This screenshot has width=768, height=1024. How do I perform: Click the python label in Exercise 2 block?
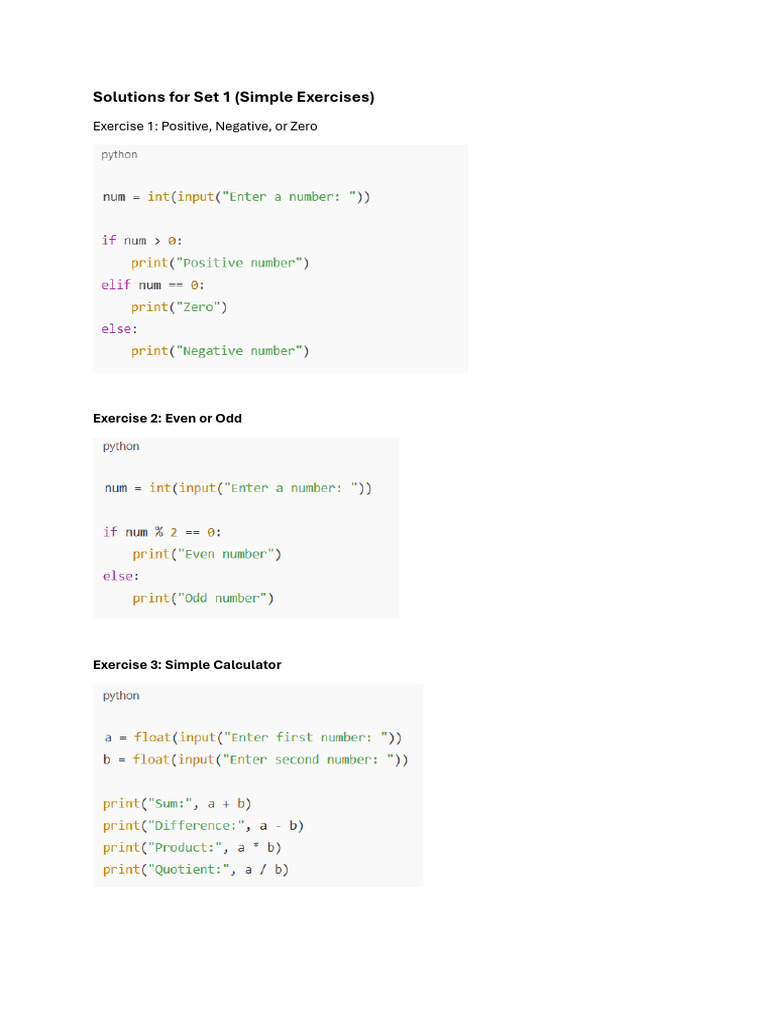(x=121, y=447)
